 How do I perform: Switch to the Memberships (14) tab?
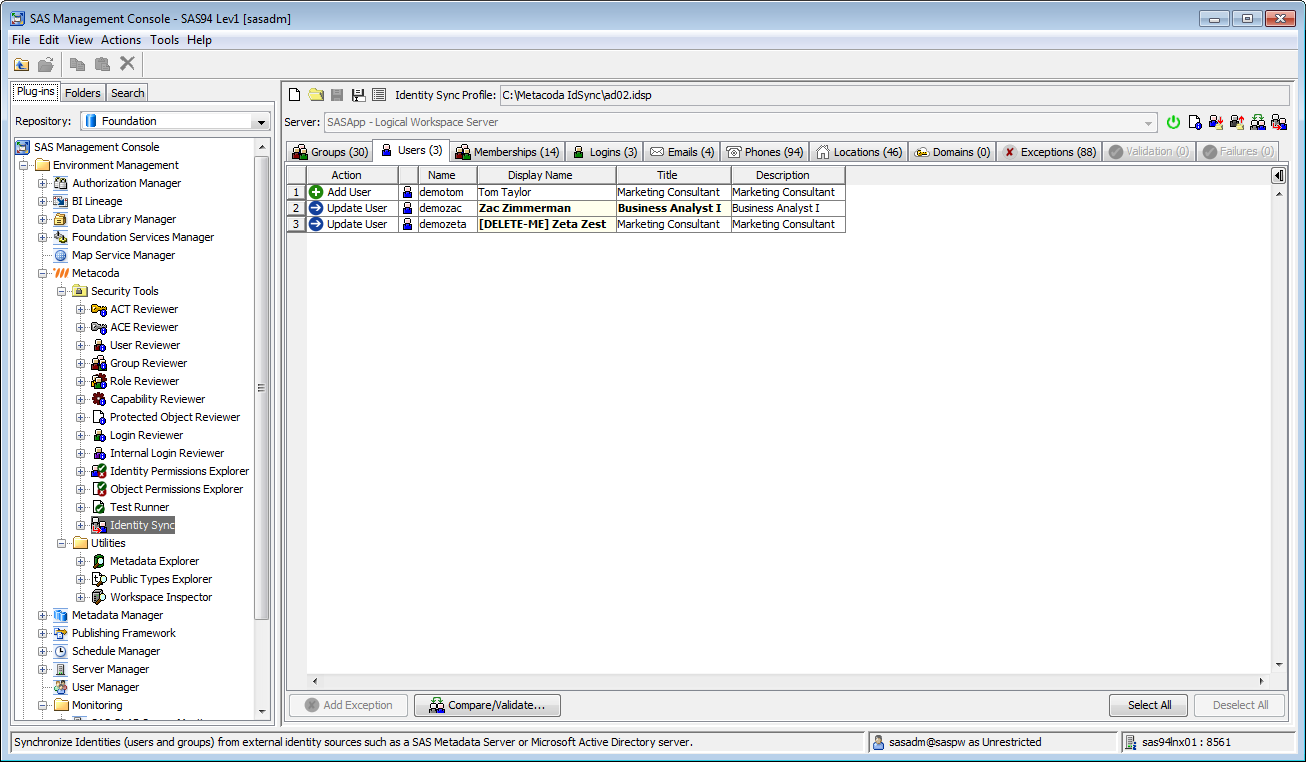[507, 152]
